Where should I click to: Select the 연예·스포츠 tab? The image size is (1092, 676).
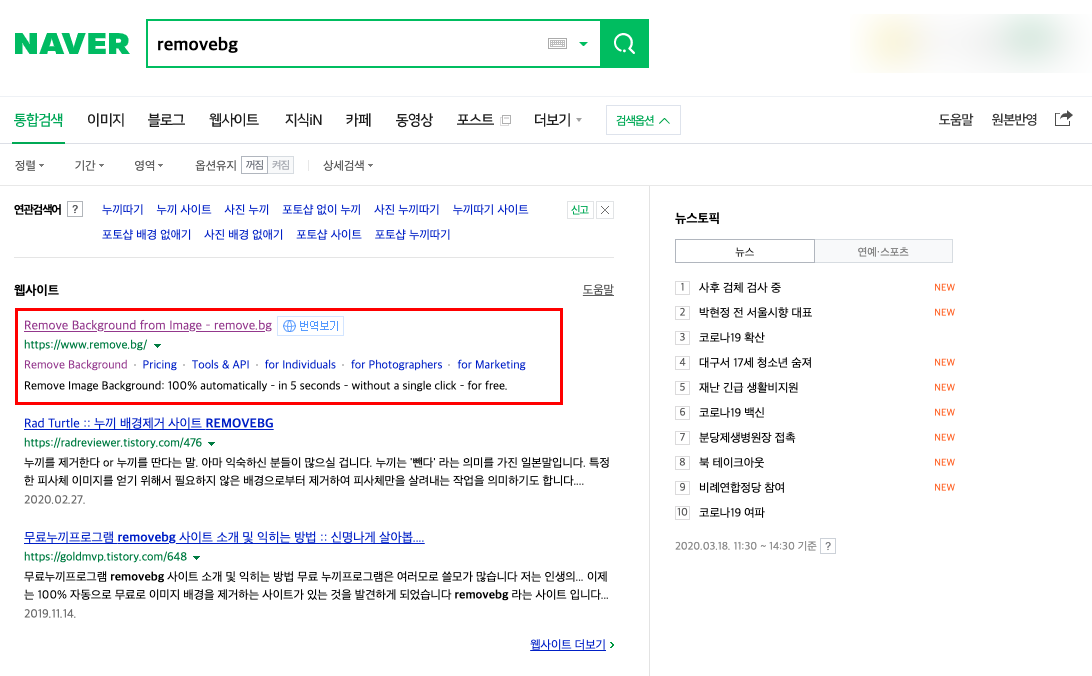[883, 251]
